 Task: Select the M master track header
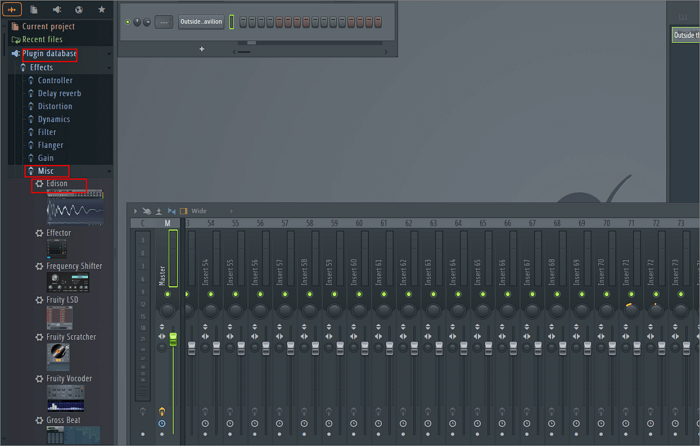tap(167, 223)
